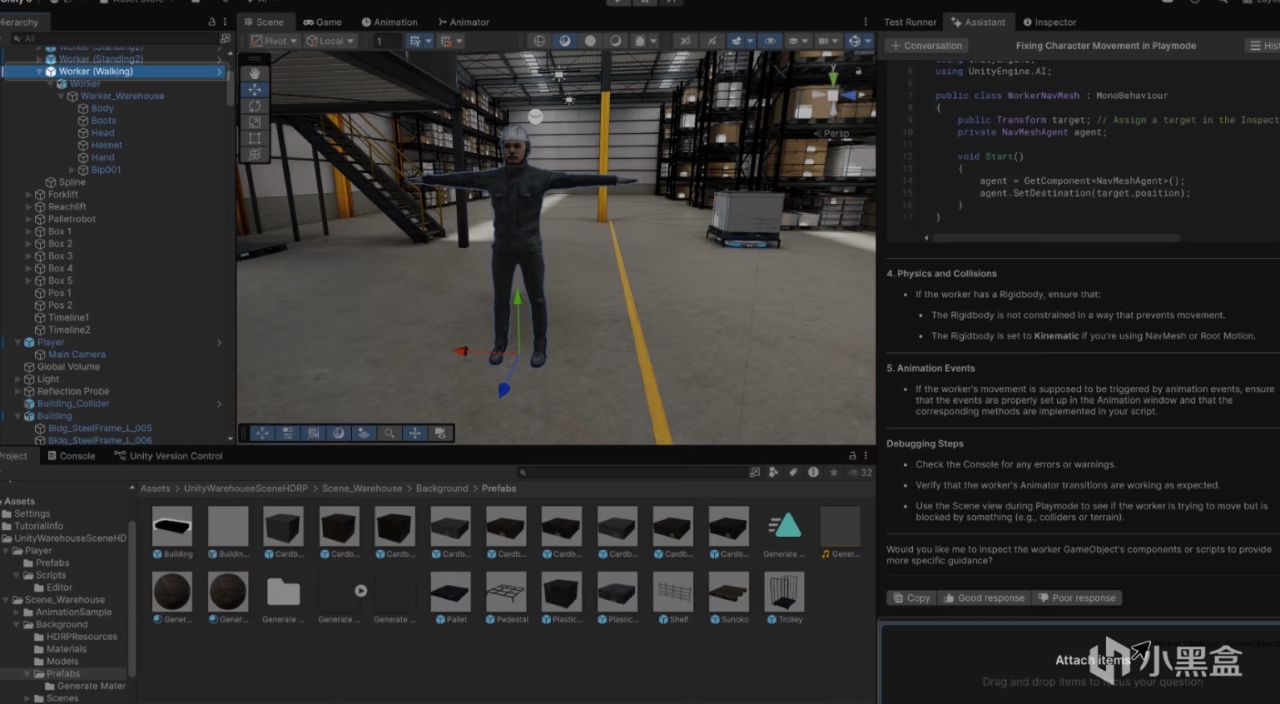Click the Good response thumbs-up button
Screen dimensions: 1280x704
click(982, 598)
